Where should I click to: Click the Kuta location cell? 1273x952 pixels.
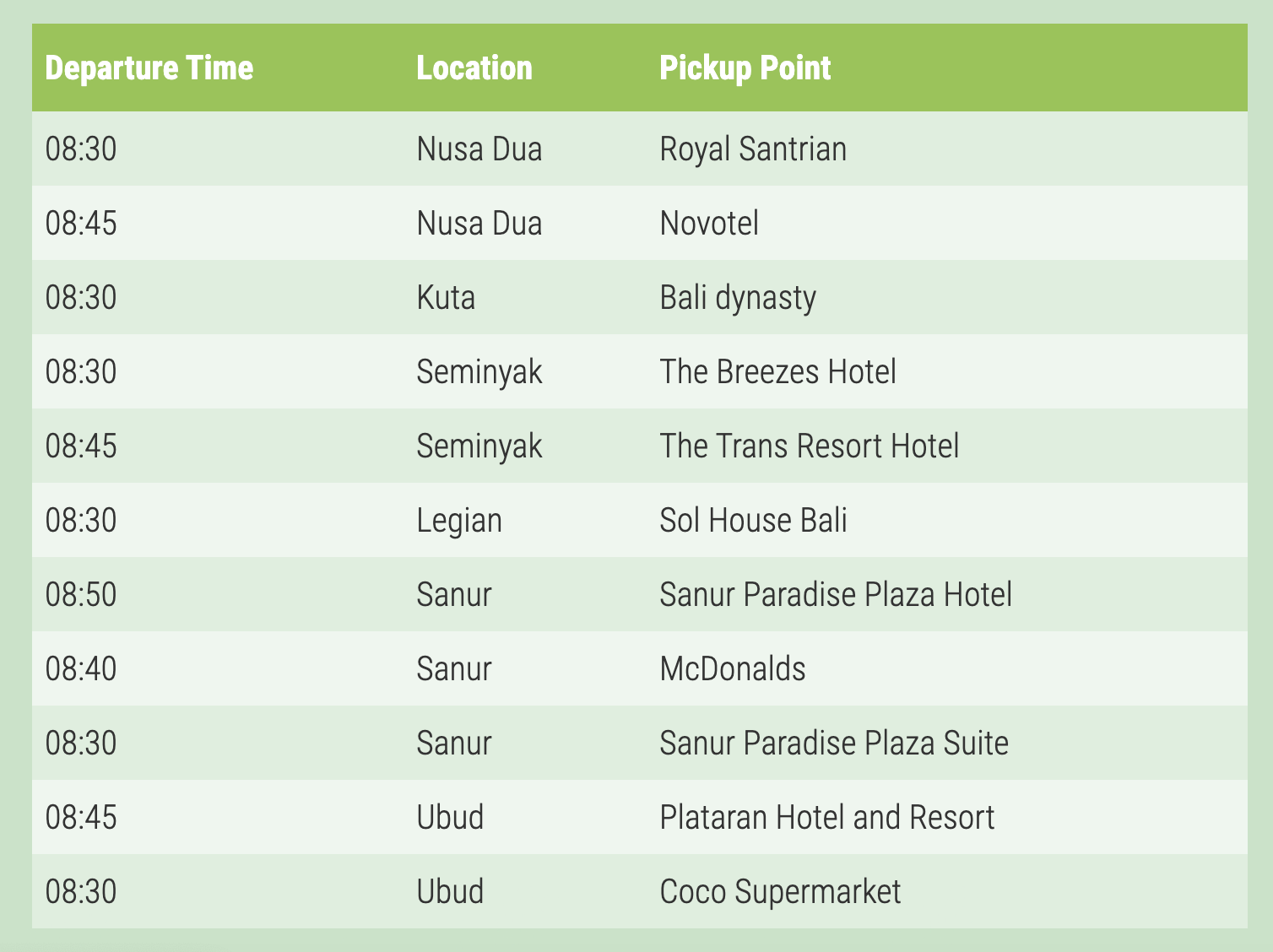[x=446, y=298]
